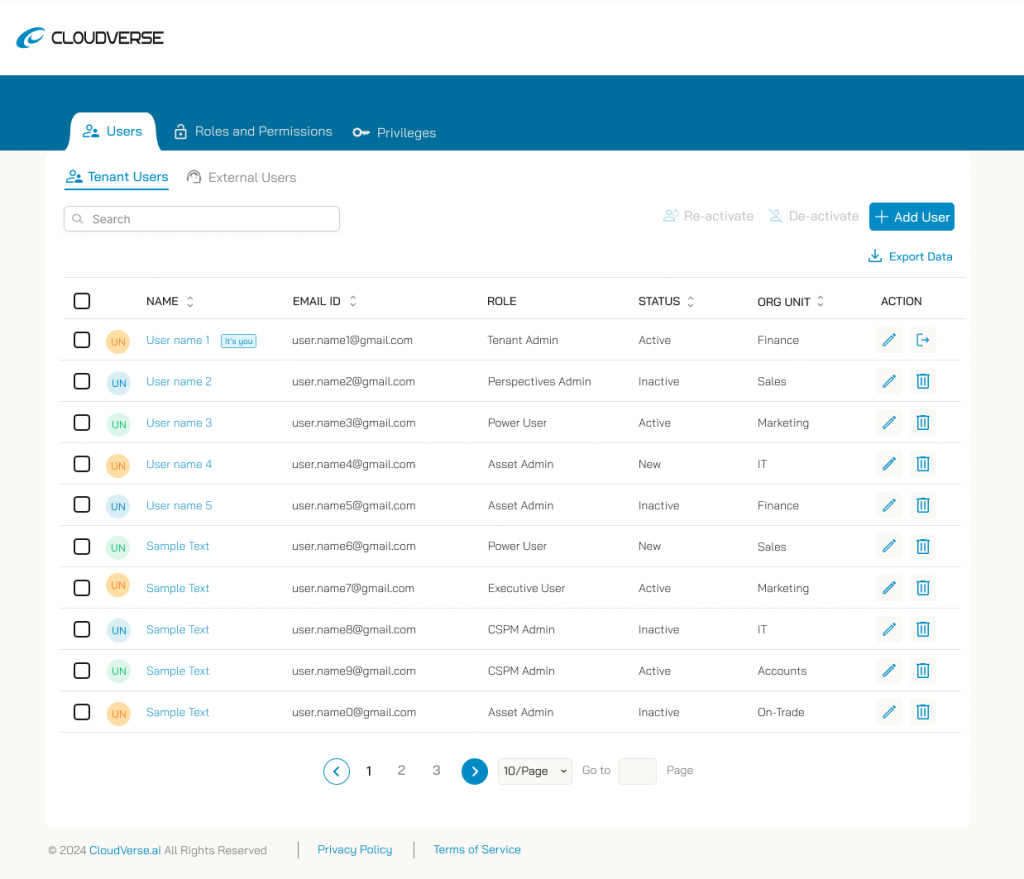Click inside the Go to Page input field

click(x=637, y=771)
